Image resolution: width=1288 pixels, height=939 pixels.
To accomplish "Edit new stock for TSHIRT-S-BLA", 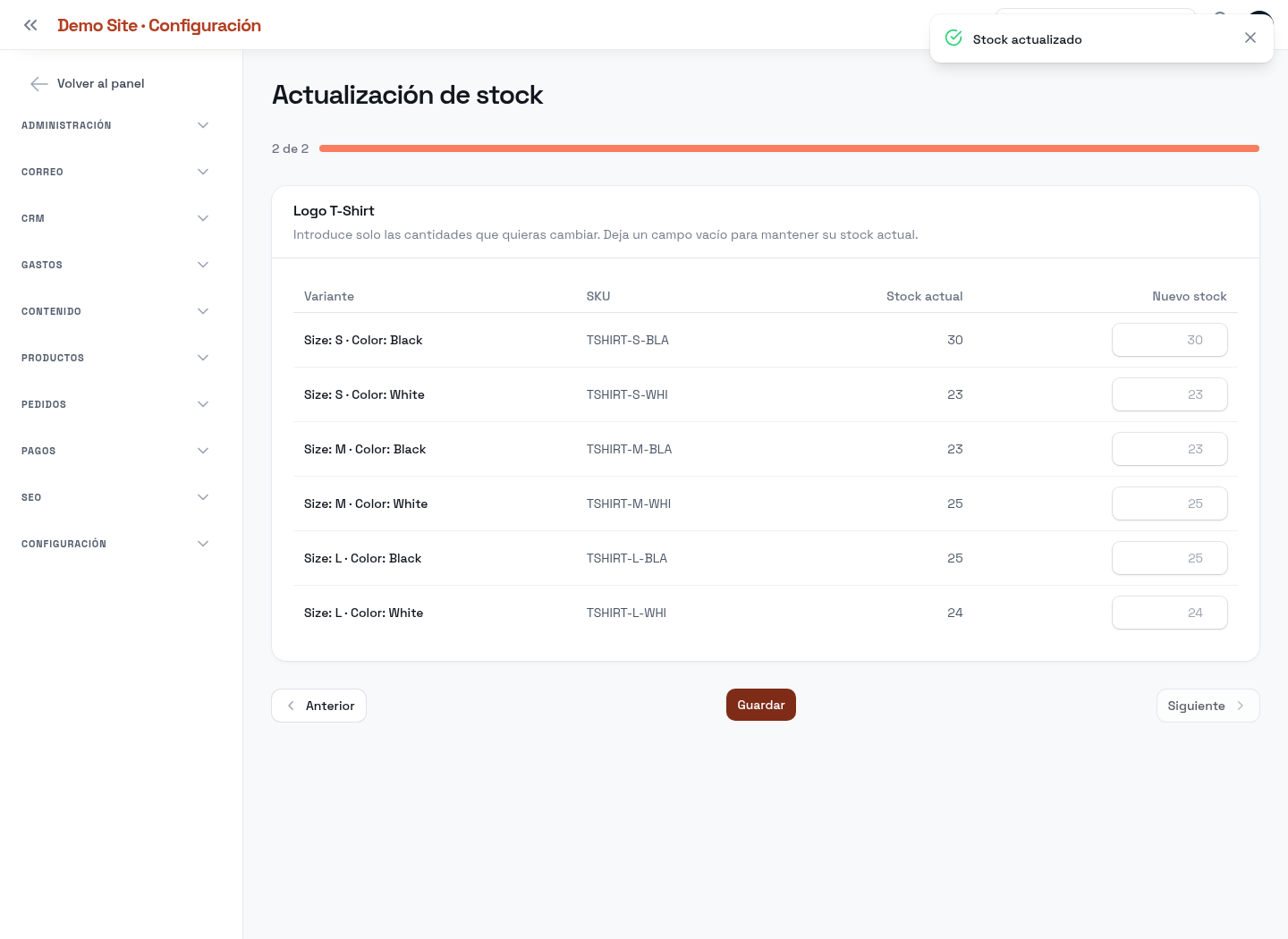I will tap(1170, 340).
